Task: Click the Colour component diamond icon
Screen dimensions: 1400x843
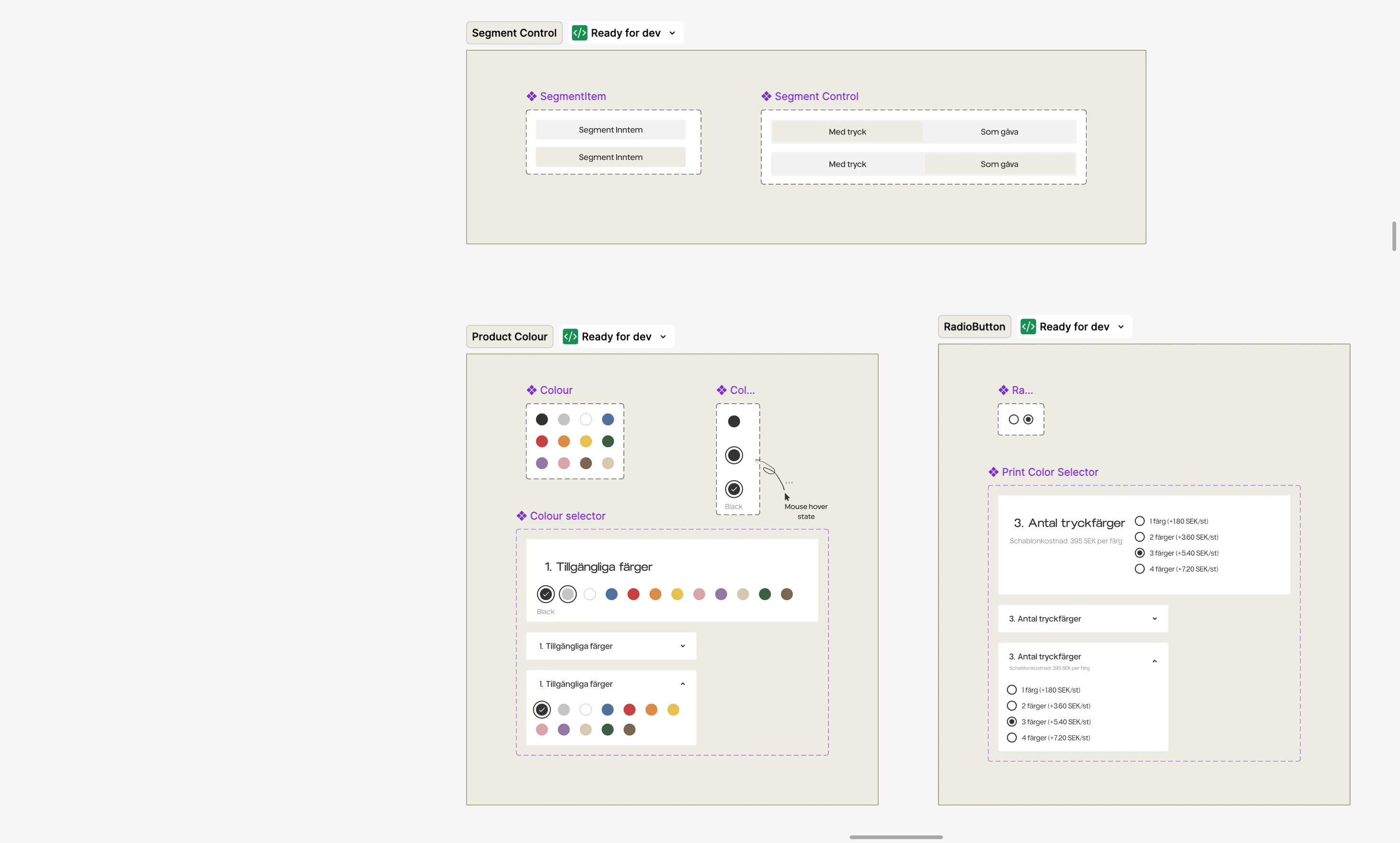Action: 531,390
